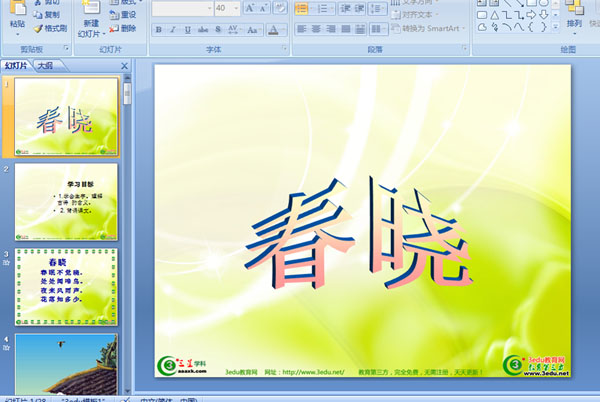Open the font size dropdown showing 40
Viewport: 600px width, 402px height.
[x=235, y=8]
